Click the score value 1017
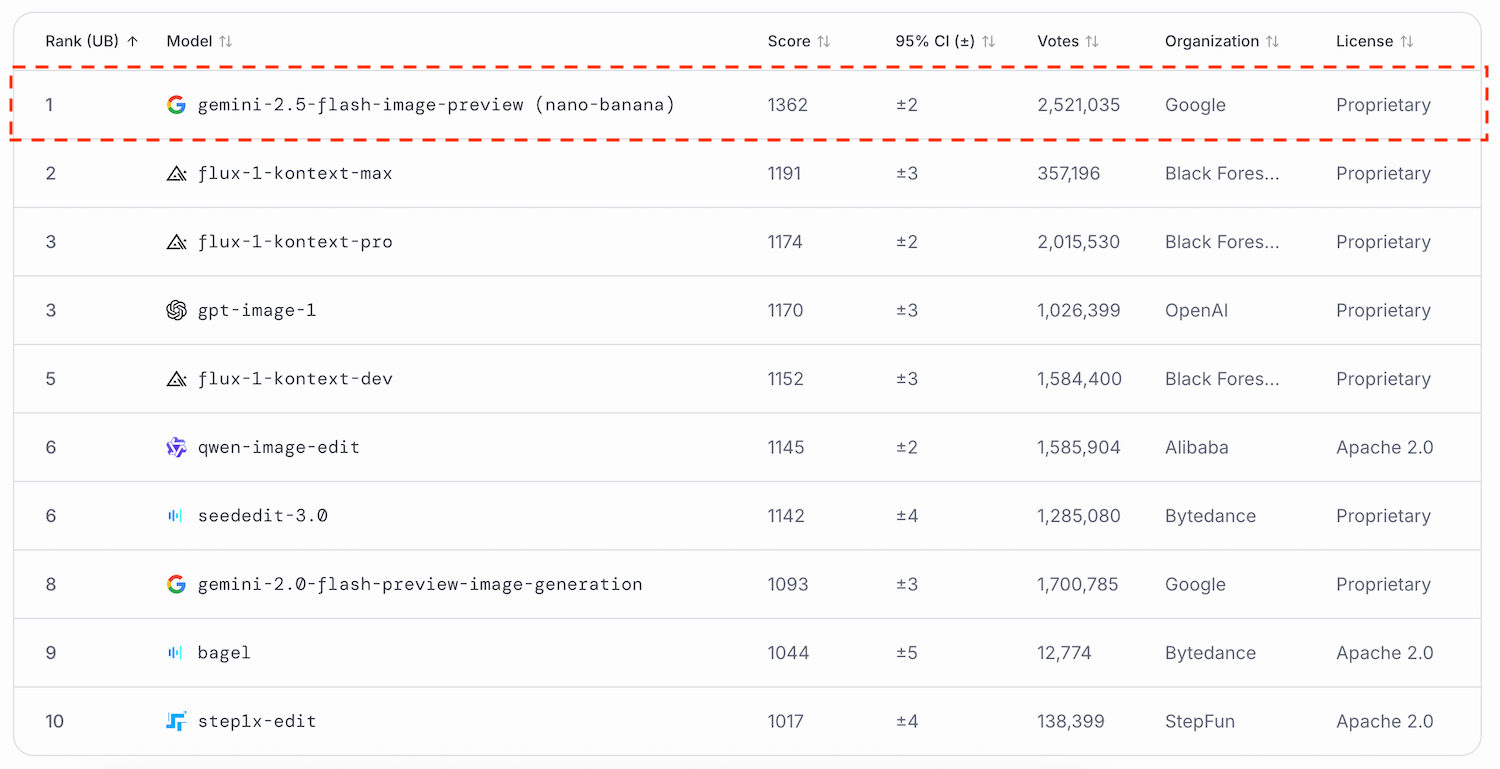This screenshot has height=769, width=1500. [x=786, y=721]
